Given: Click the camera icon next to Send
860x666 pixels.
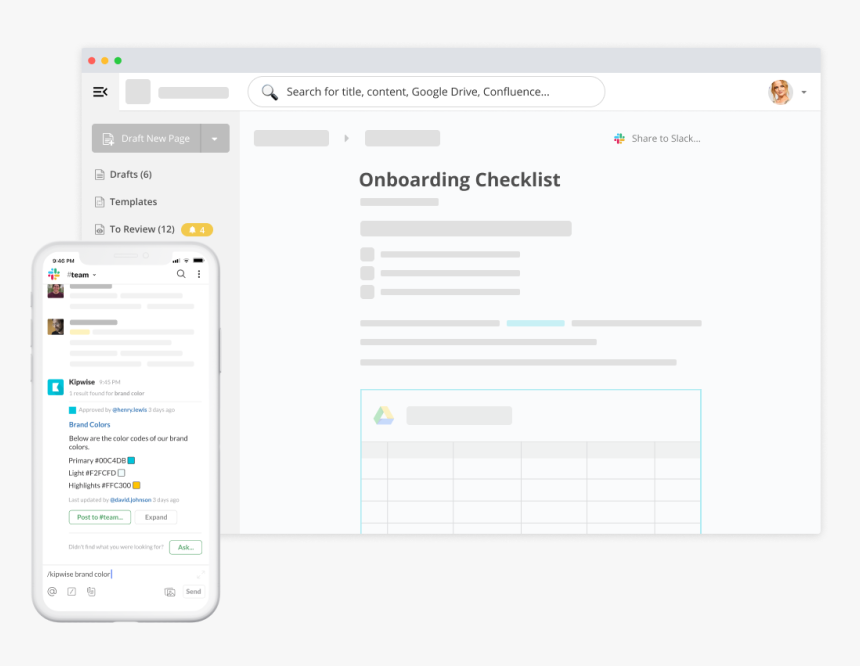Looking at the screenshot, I should point(170,592).
